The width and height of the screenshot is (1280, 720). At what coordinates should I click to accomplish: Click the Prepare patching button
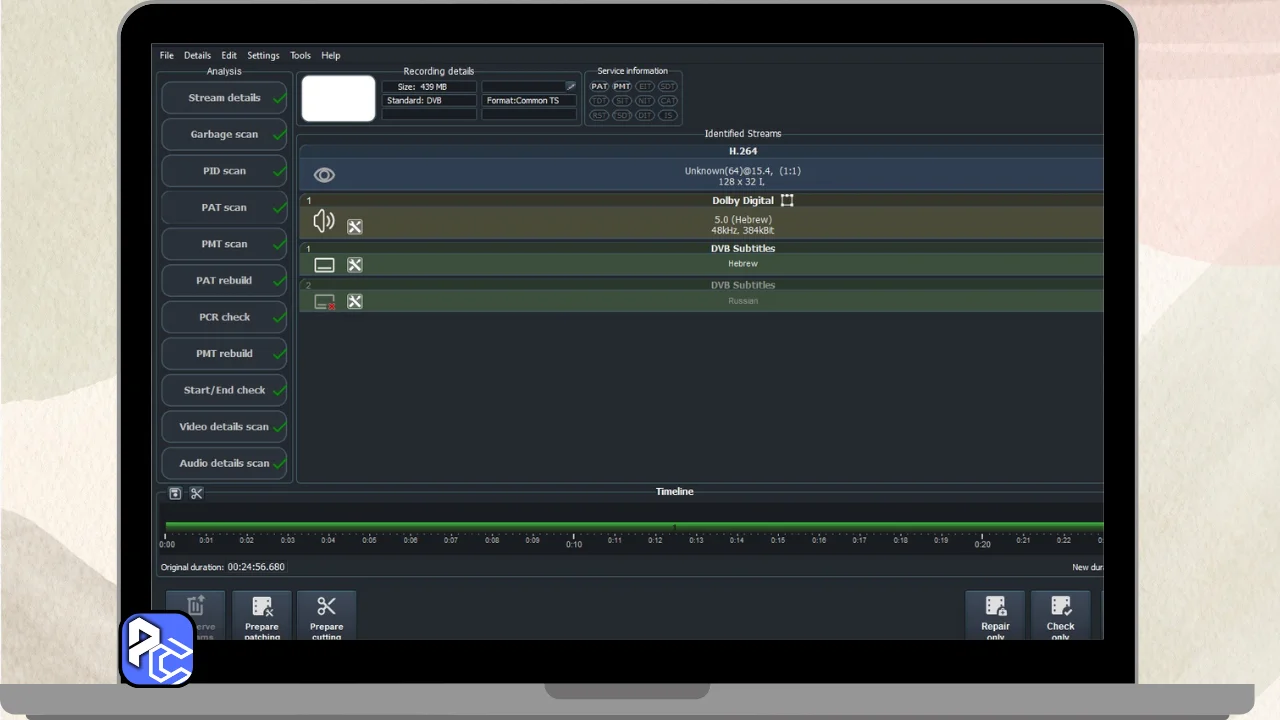point(262,616)
